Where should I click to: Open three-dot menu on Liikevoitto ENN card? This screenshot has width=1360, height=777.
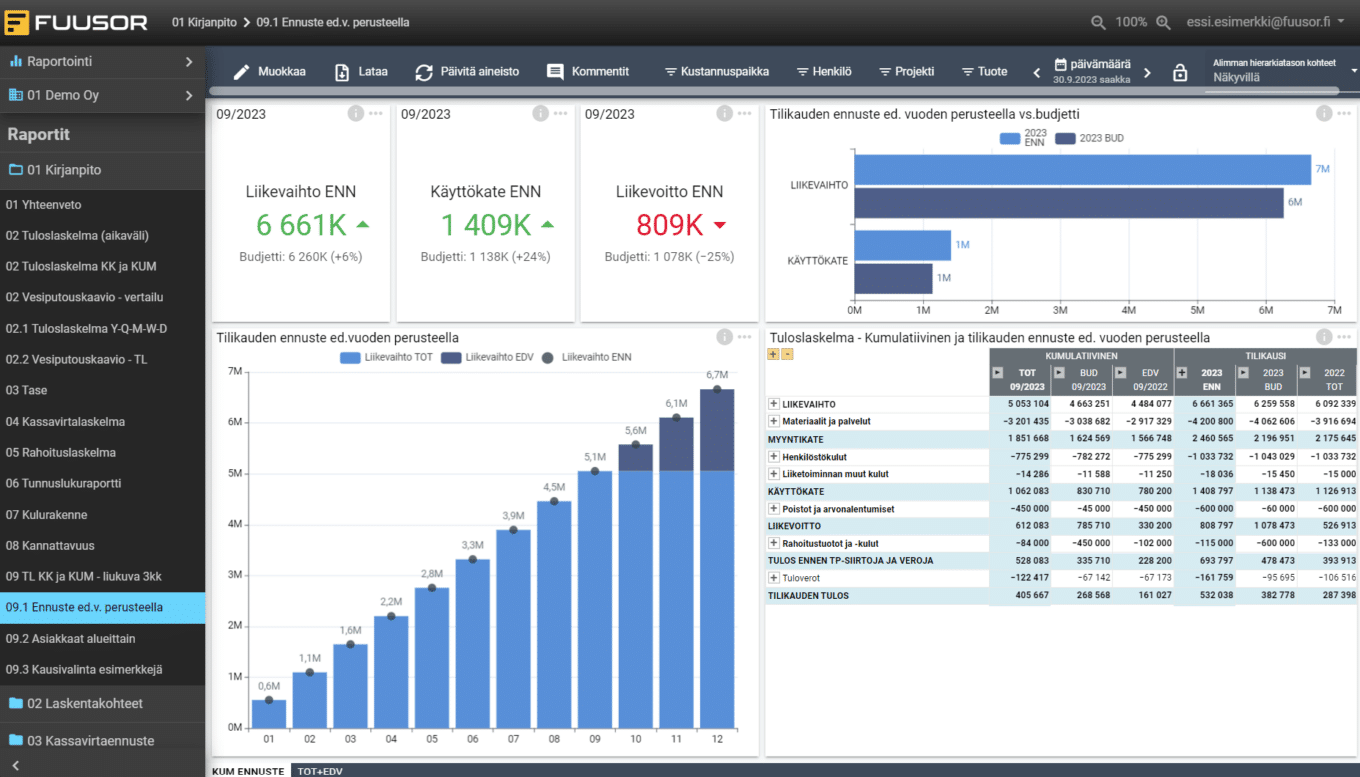click(x=743, y=113)
